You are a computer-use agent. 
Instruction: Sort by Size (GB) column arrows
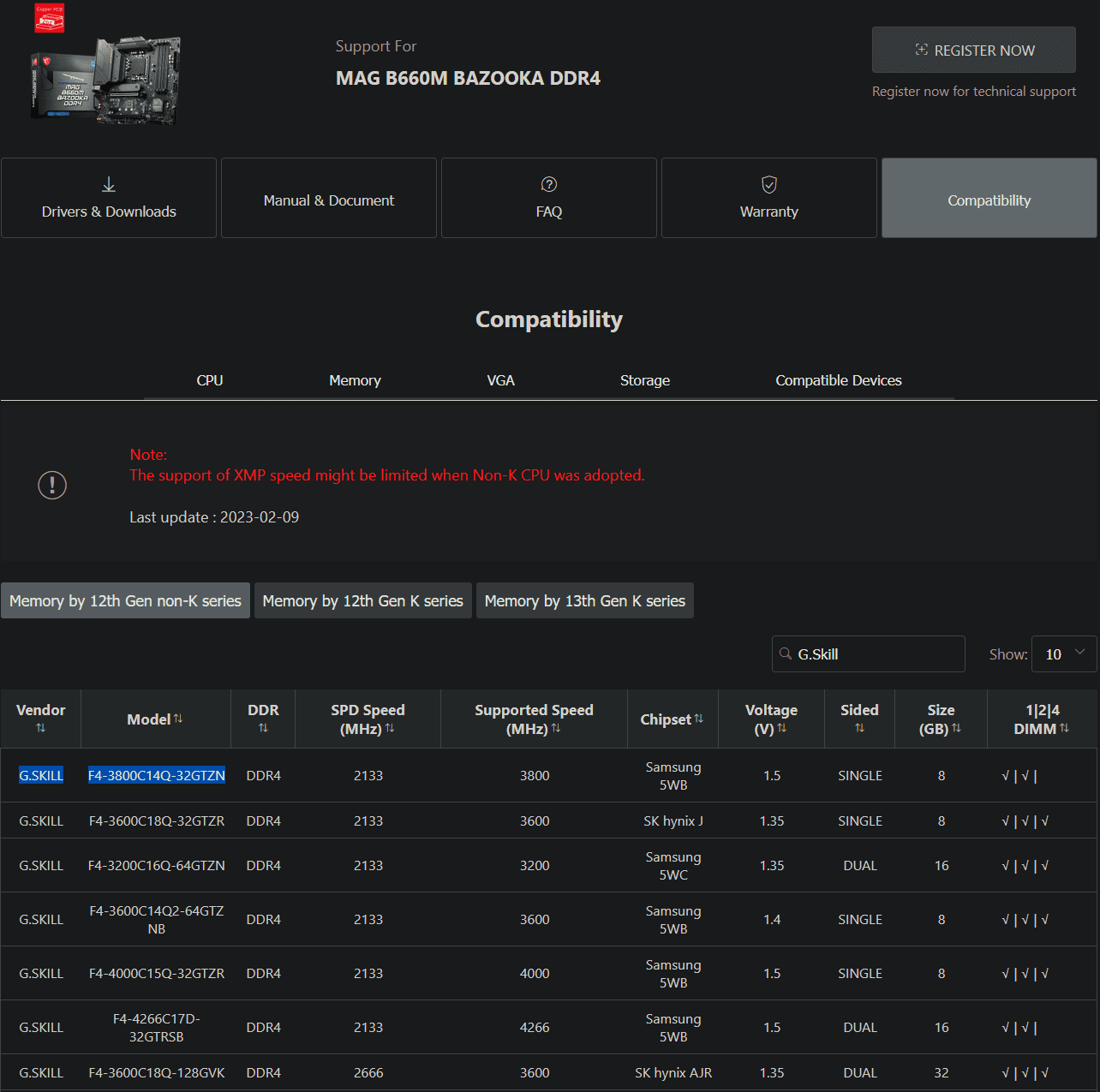956,728
